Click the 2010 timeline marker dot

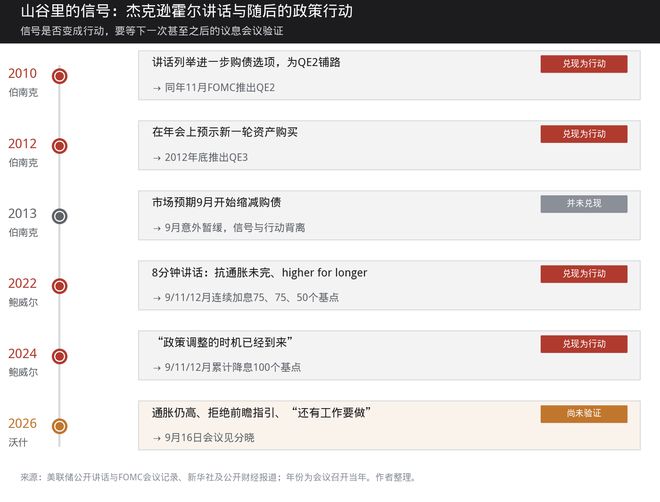tap(59, 76)
